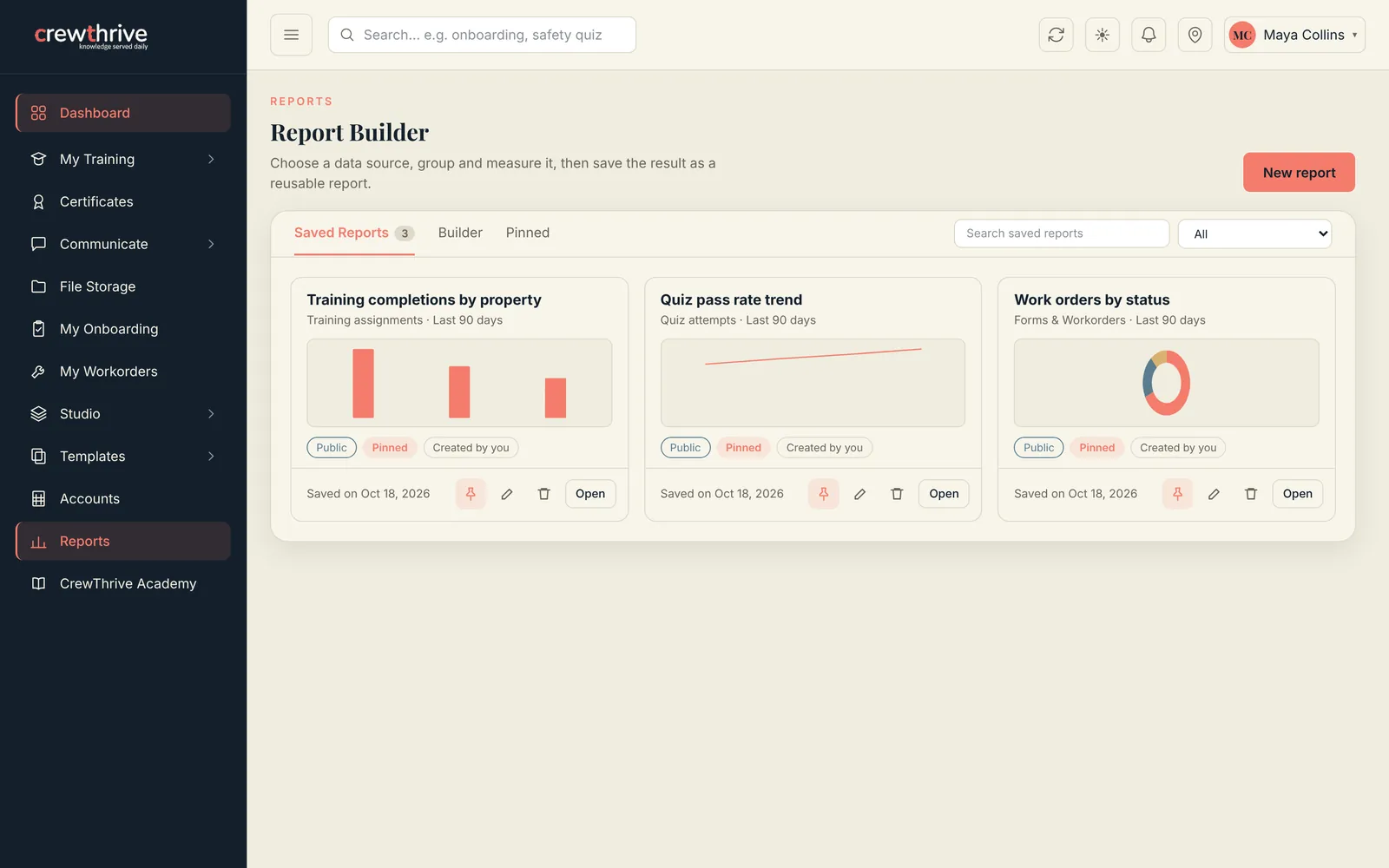
Task: Select Reports in sidebar
Action: click(123, 542)
